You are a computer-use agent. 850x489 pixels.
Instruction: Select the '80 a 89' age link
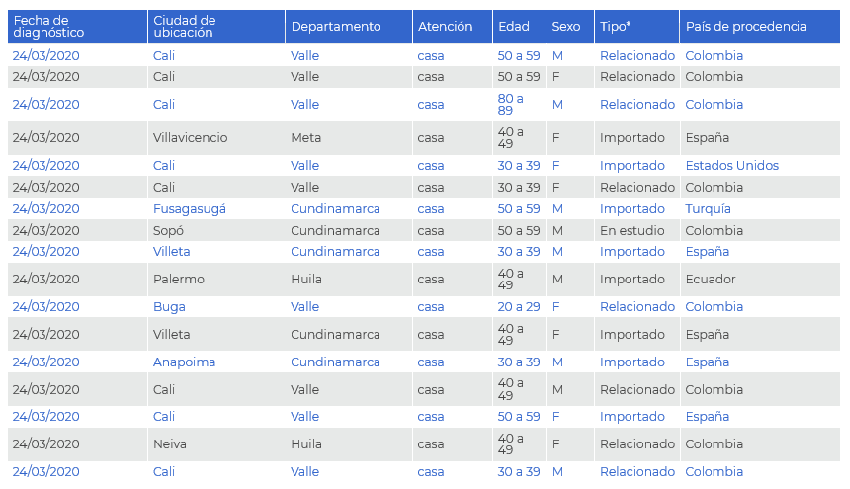pos(511,104)
